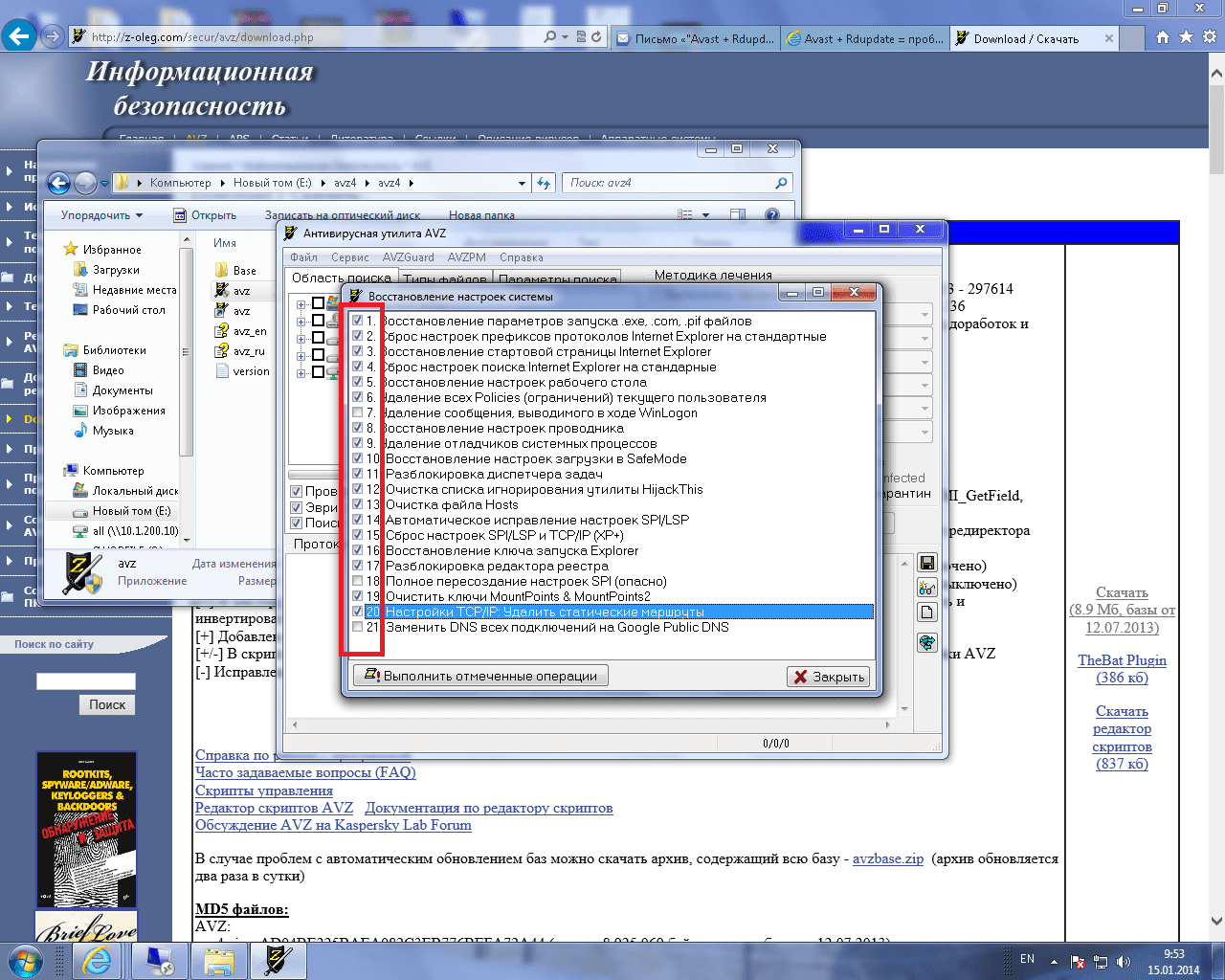Click the blank page clear-log icon in AVZ
This screenshot has height=980, width=1225.
point(926,612)
